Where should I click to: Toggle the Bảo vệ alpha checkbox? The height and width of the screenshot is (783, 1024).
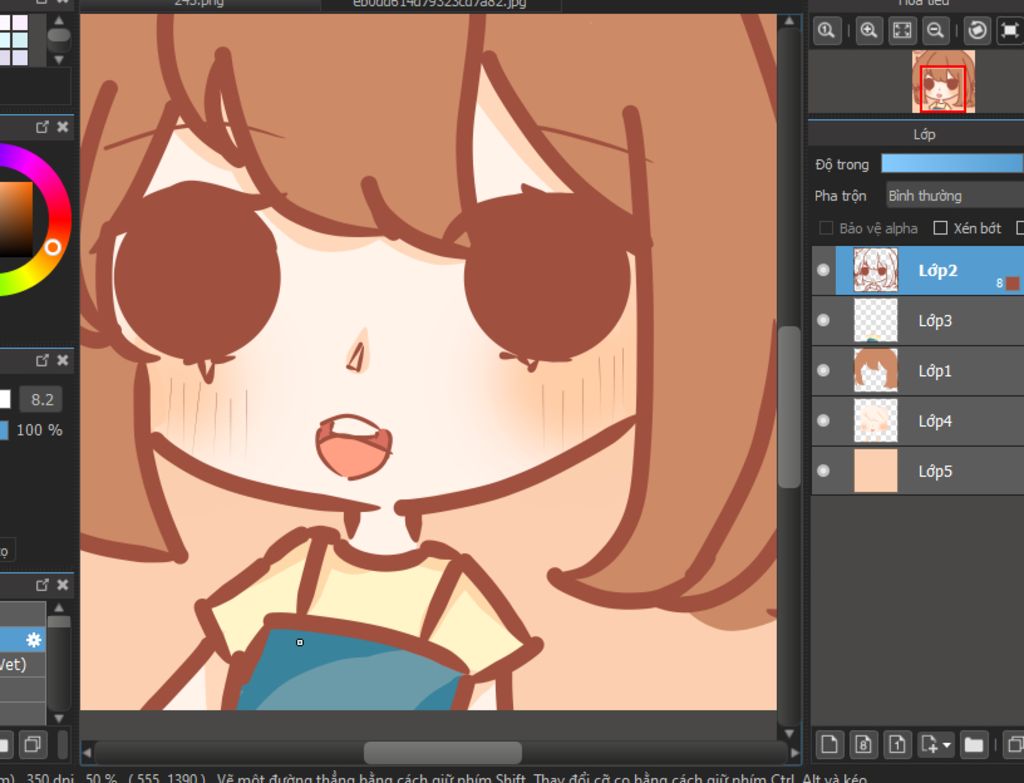click(826, 228)
